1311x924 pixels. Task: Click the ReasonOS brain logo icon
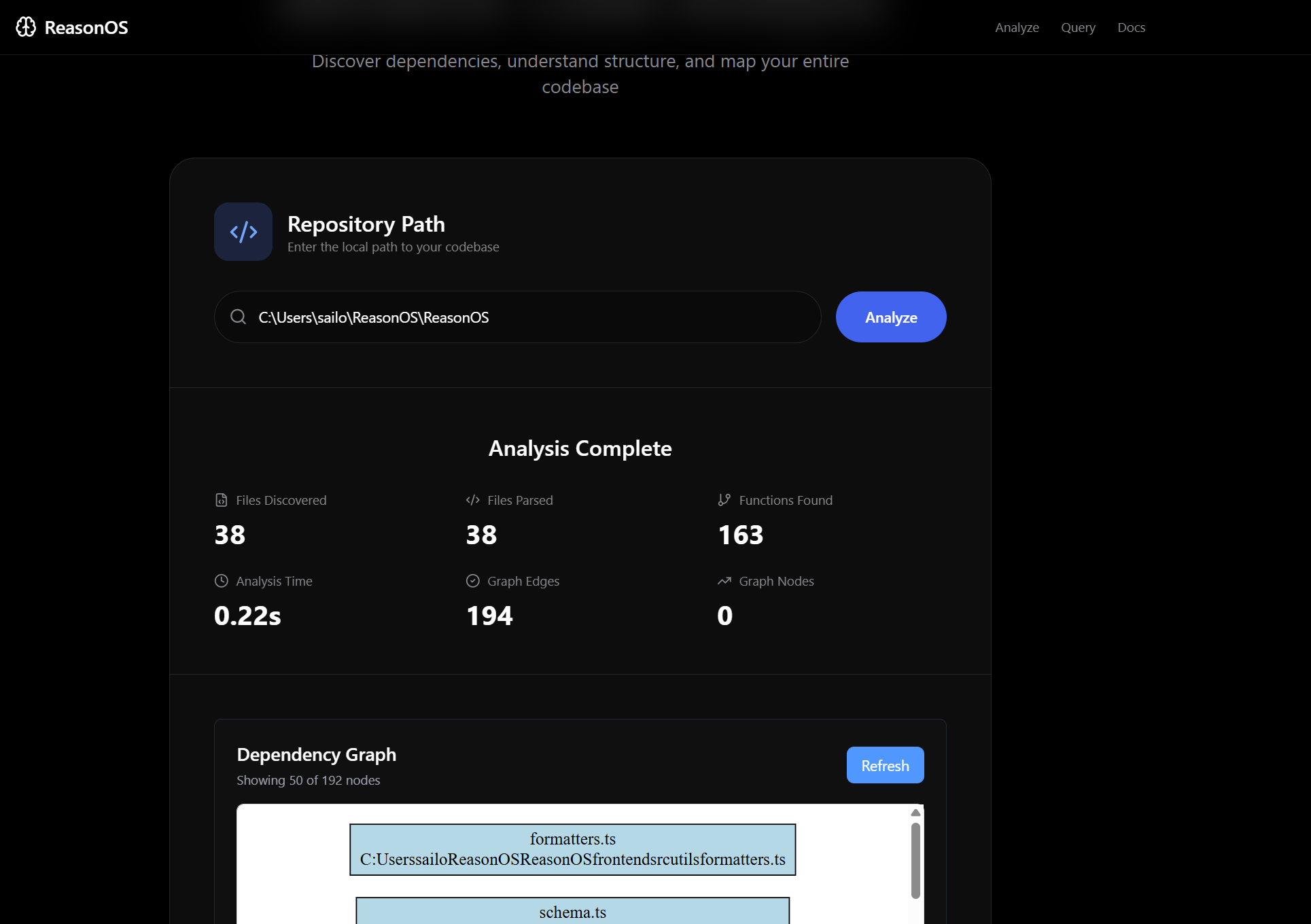pos(26,27)
